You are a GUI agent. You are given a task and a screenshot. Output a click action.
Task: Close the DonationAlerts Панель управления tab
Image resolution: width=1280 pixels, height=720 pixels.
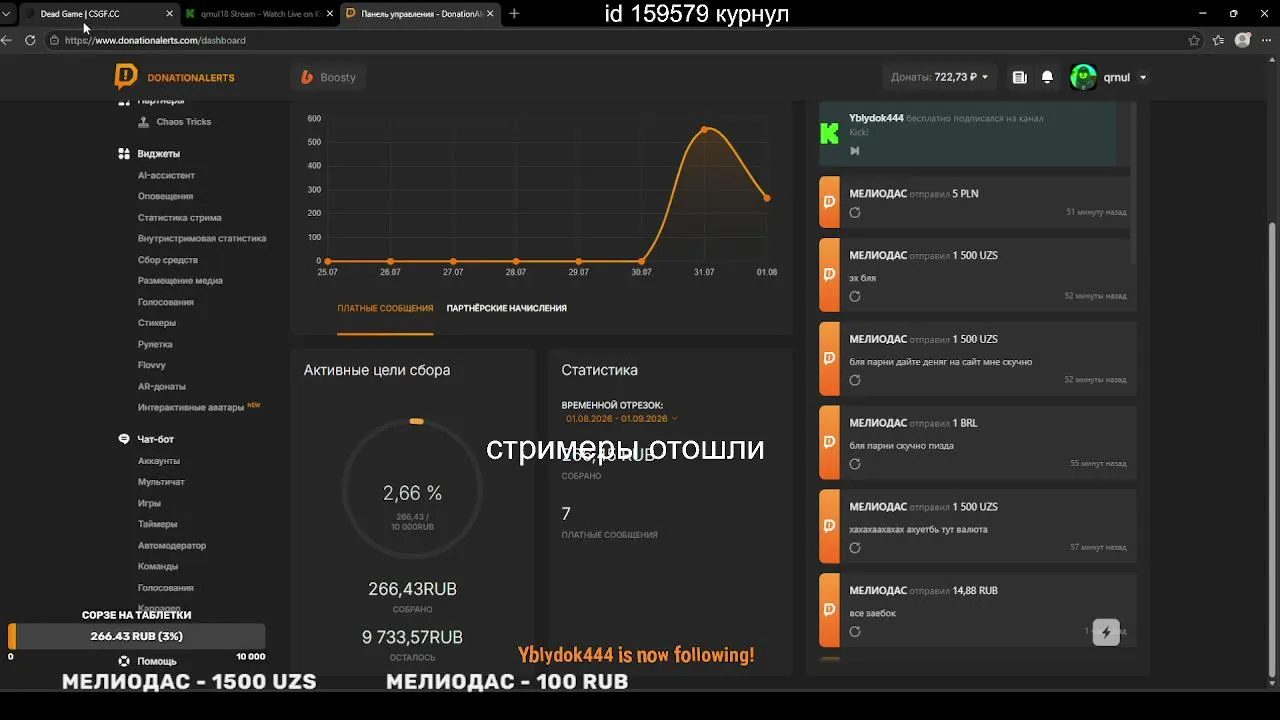click(x=490, y=14)
